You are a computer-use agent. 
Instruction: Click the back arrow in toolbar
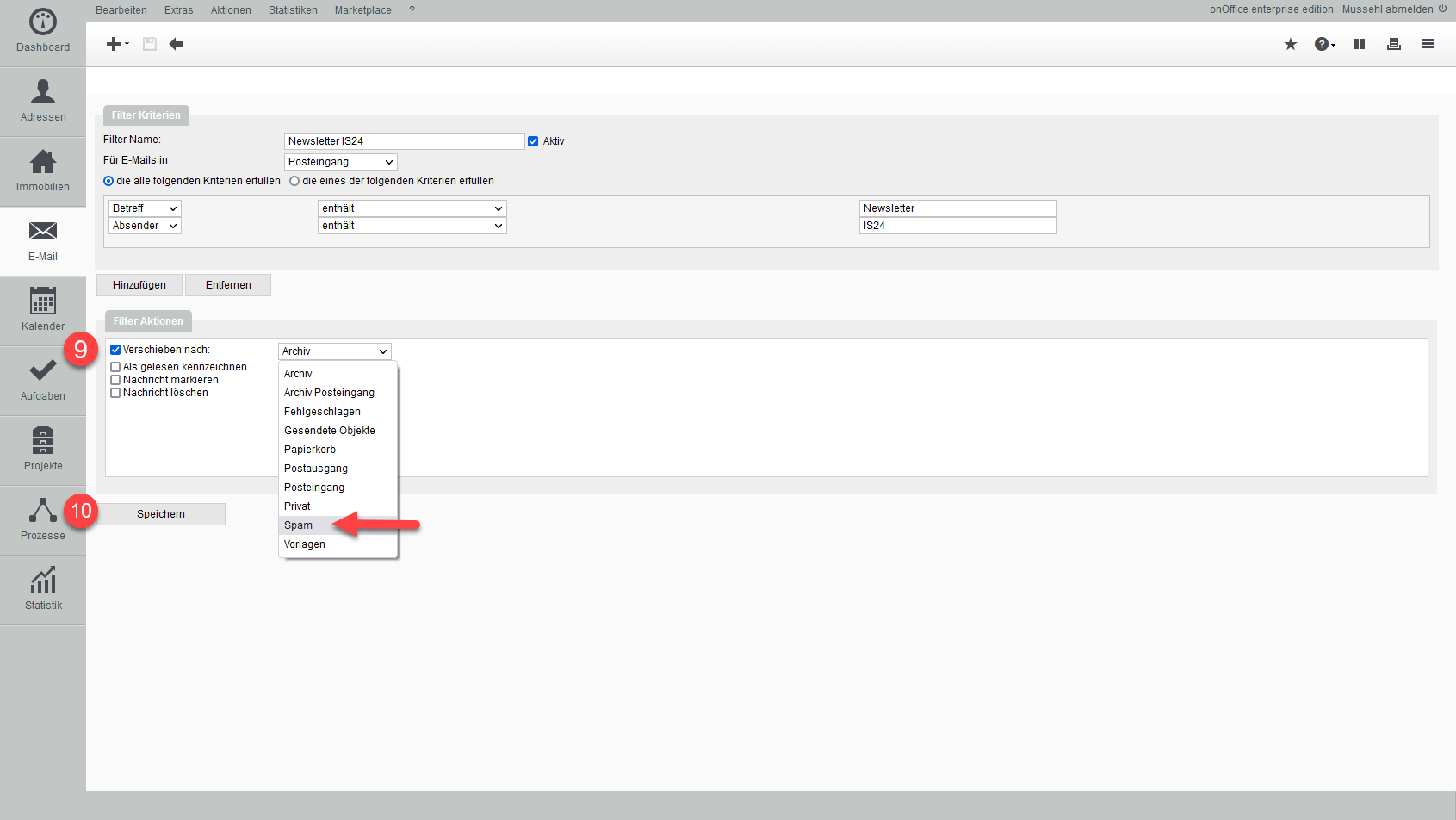point(176,44)
